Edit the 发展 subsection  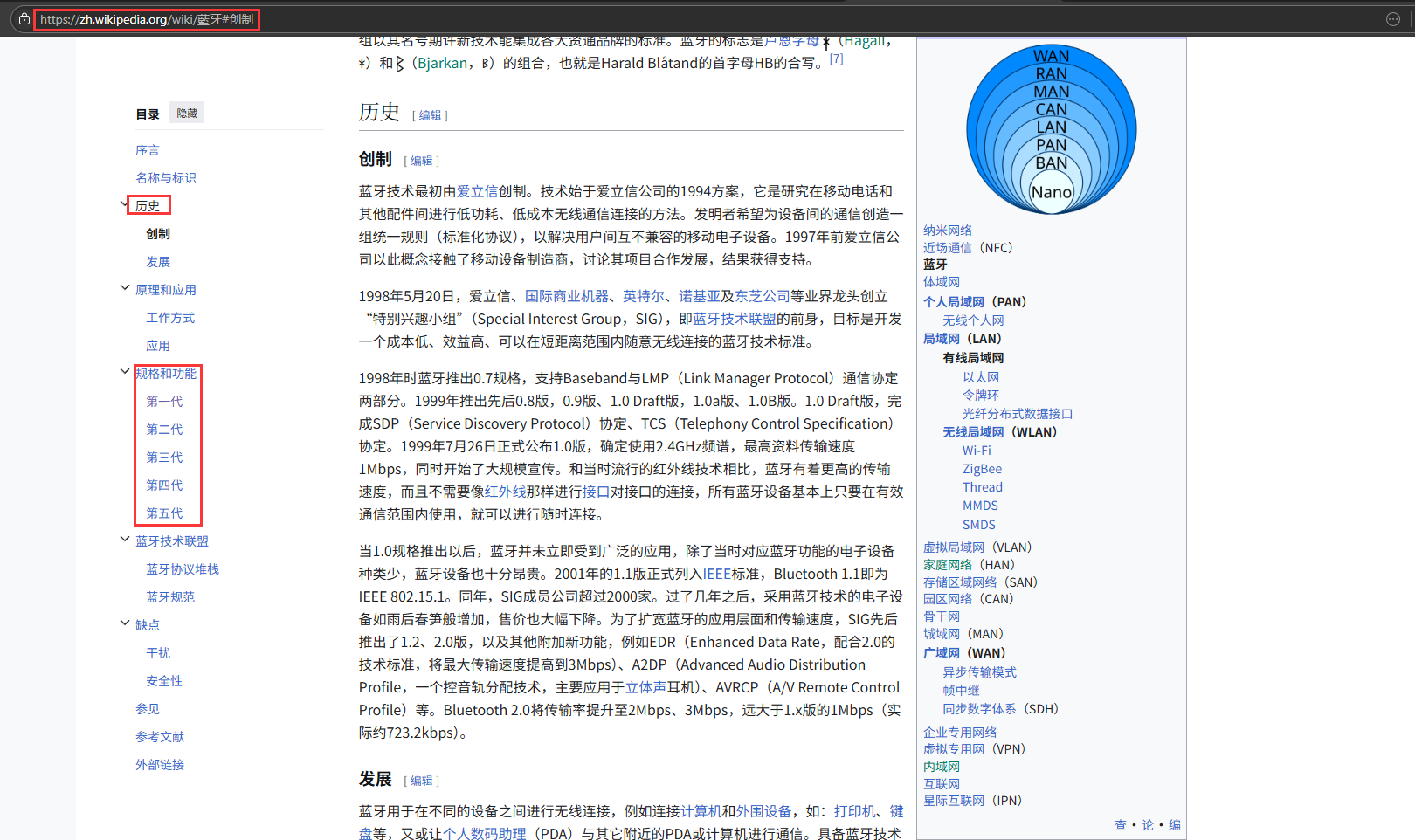click(x=422, y=781)
